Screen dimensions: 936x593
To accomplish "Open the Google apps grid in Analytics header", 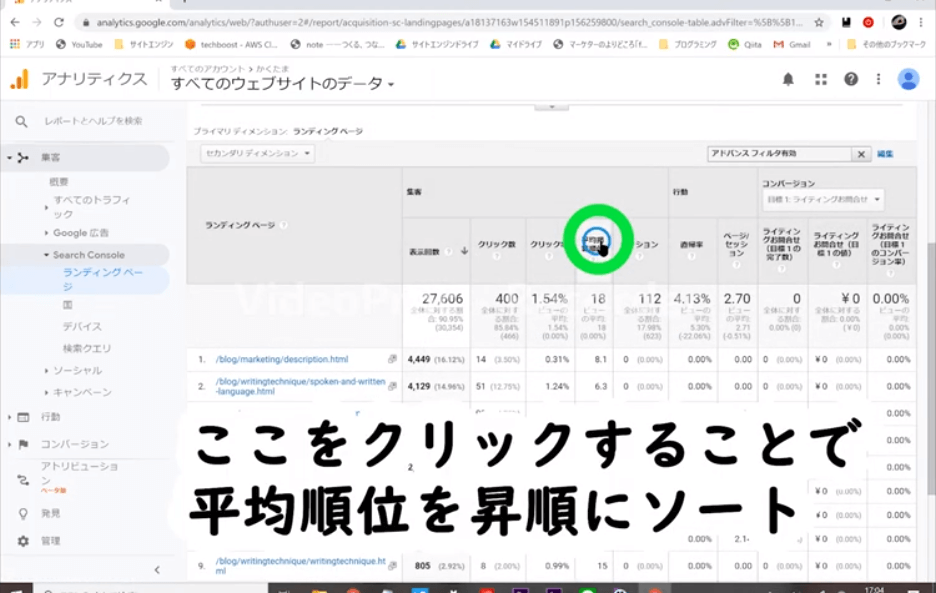I will 821,79.
